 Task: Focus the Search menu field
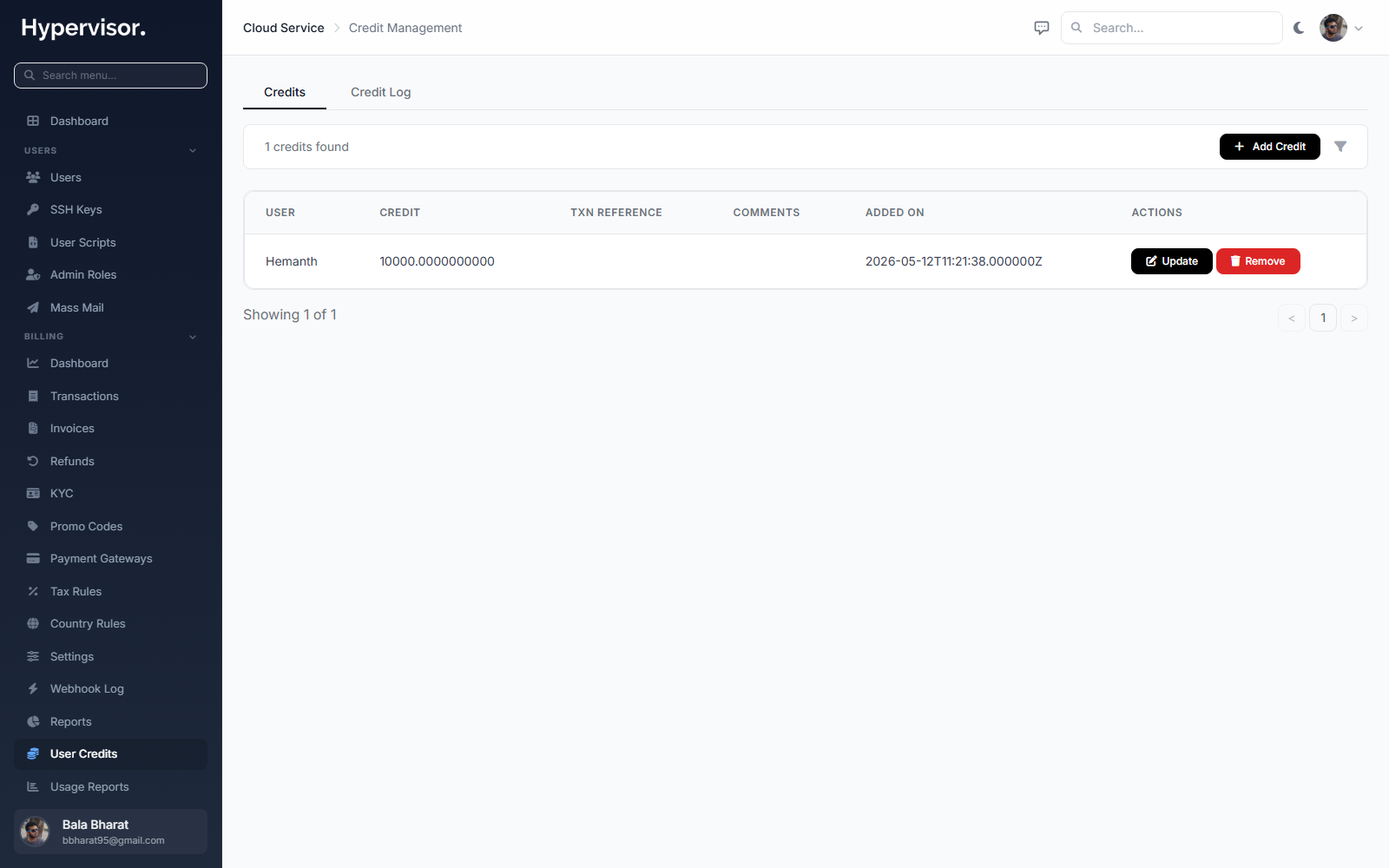pos(110,76)
